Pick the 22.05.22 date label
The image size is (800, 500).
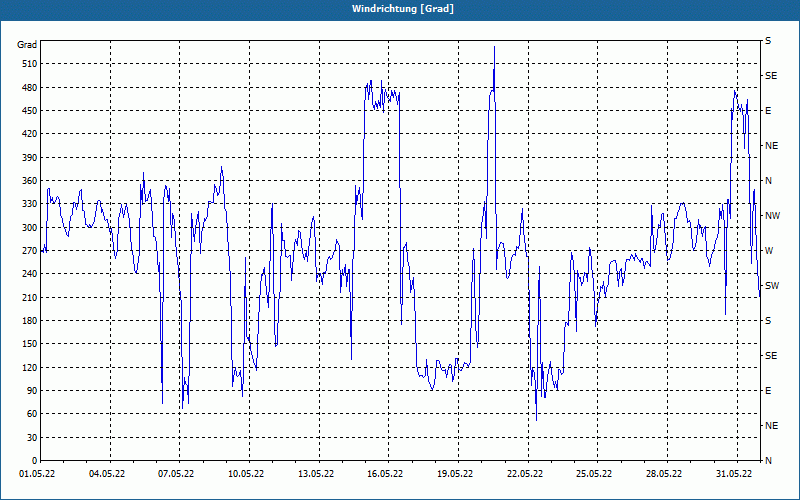tap(525, 474)
